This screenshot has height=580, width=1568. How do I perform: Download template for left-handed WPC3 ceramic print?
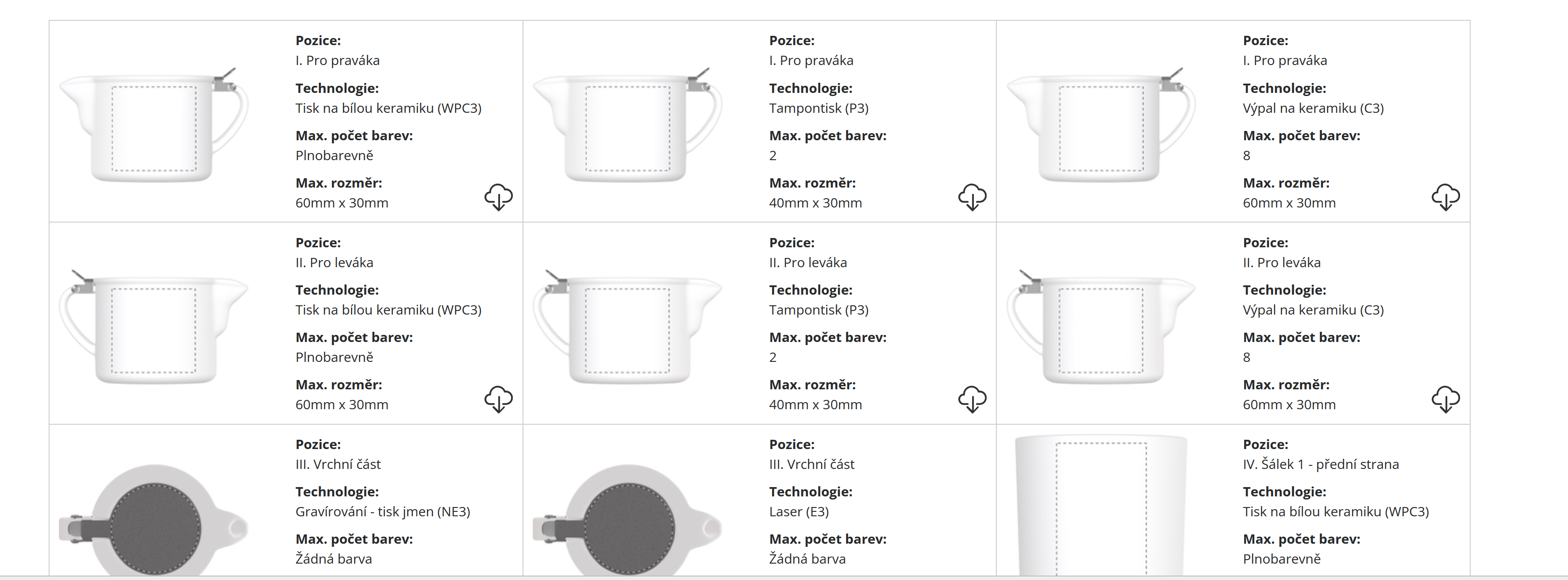[498, 399]
